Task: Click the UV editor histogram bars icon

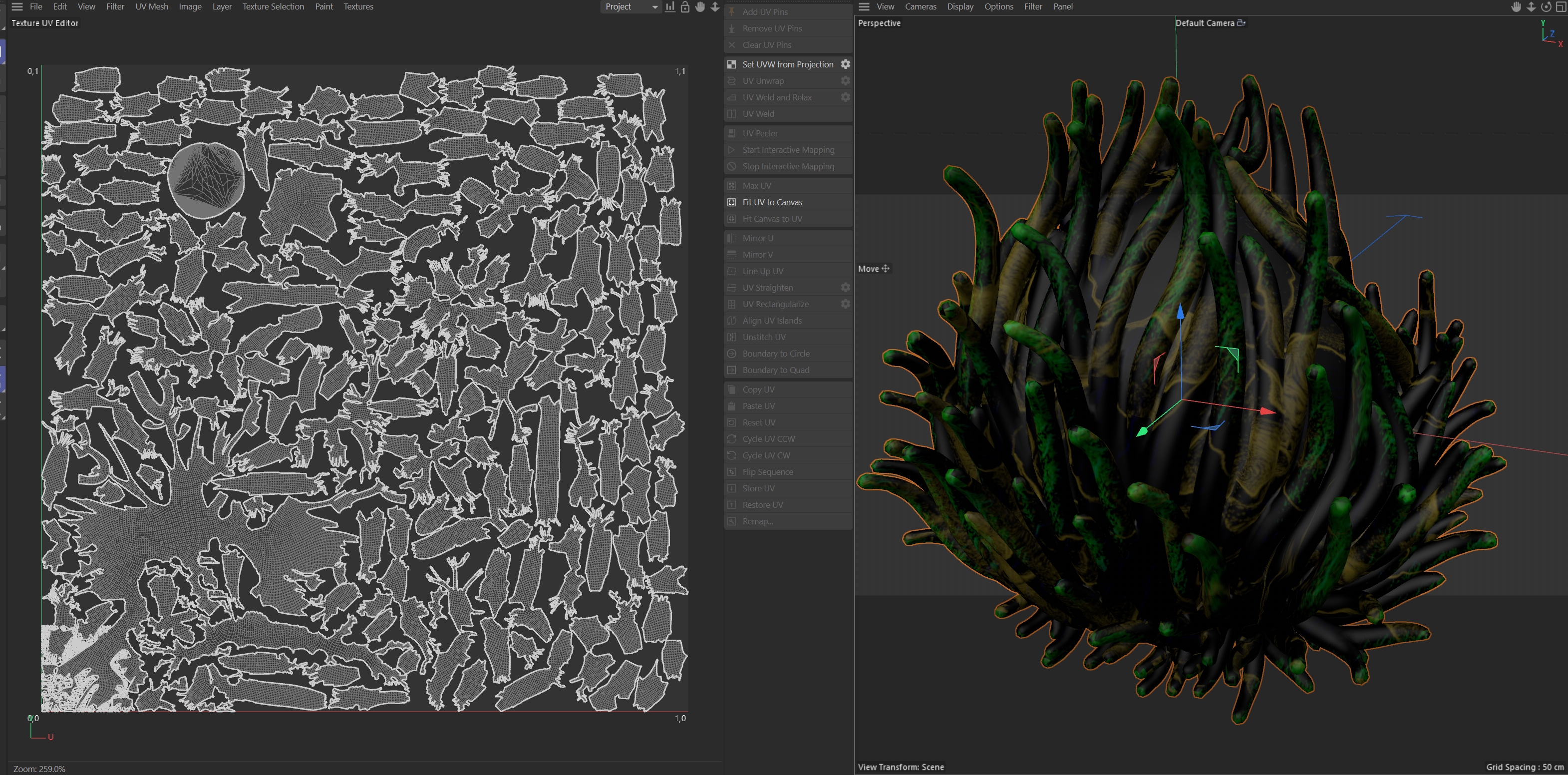Action: coord(670,6)
